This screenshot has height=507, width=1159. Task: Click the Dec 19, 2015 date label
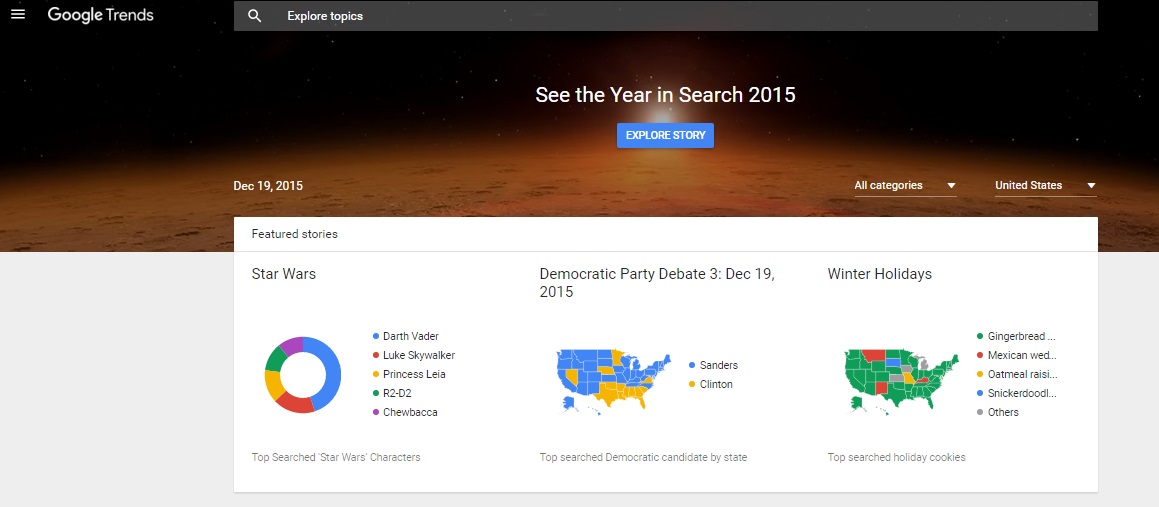(268, 186)
